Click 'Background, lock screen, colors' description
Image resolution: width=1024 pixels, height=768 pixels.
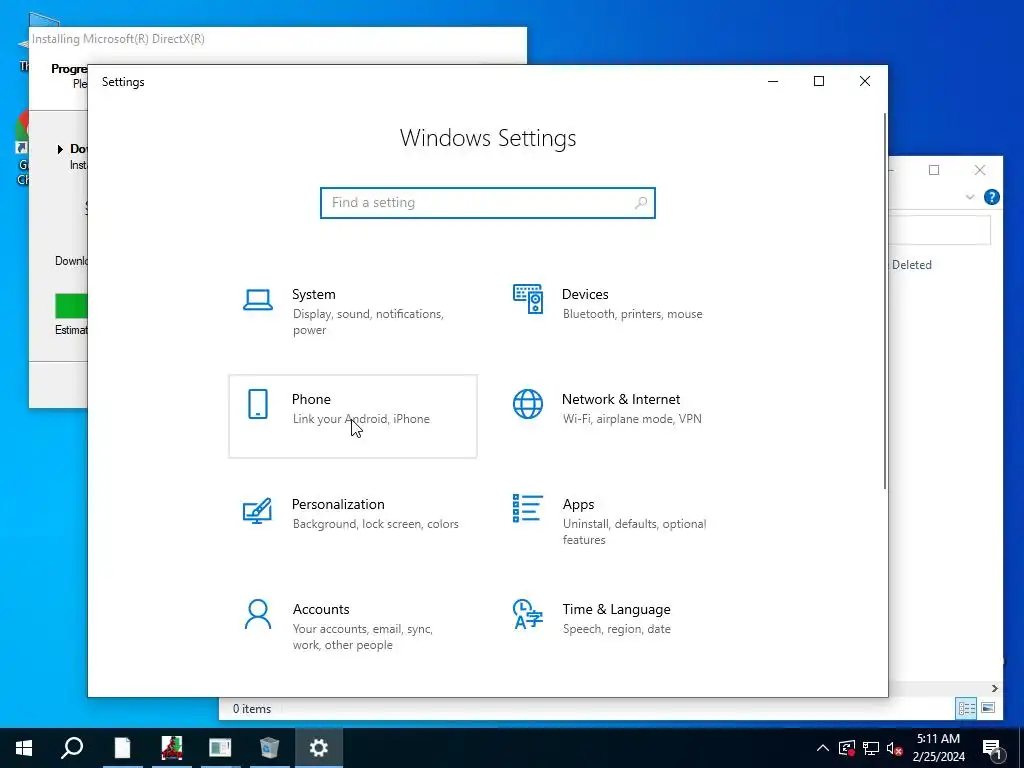click(376, 524)
